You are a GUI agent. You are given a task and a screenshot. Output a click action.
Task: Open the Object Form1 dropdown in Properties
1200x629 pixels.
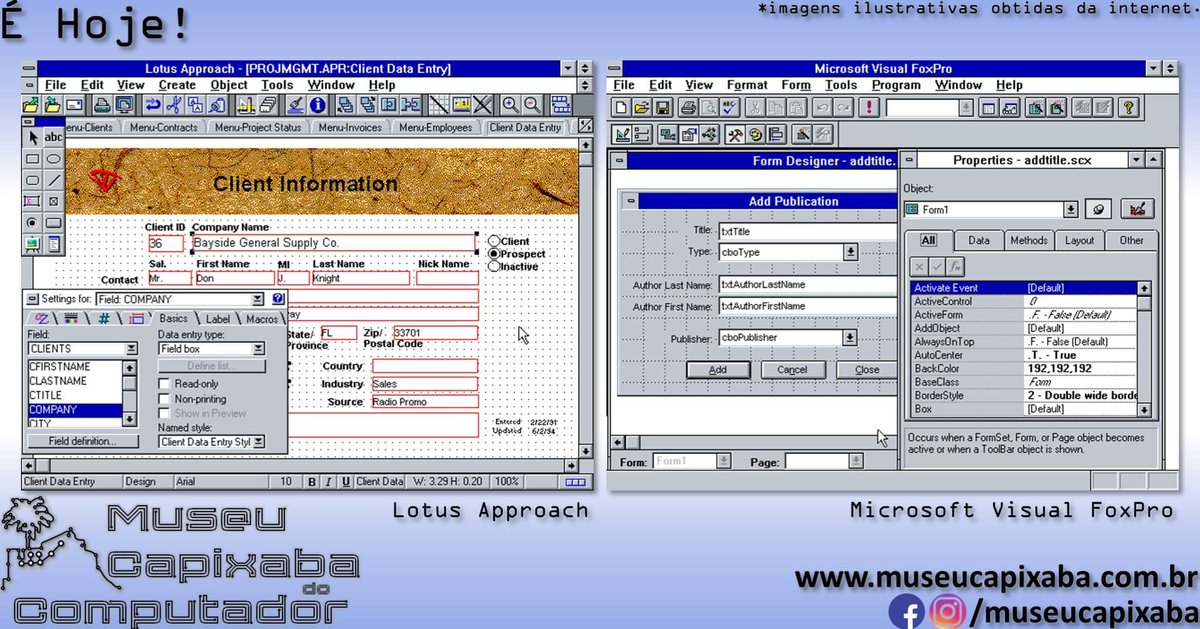[1070, 209]
